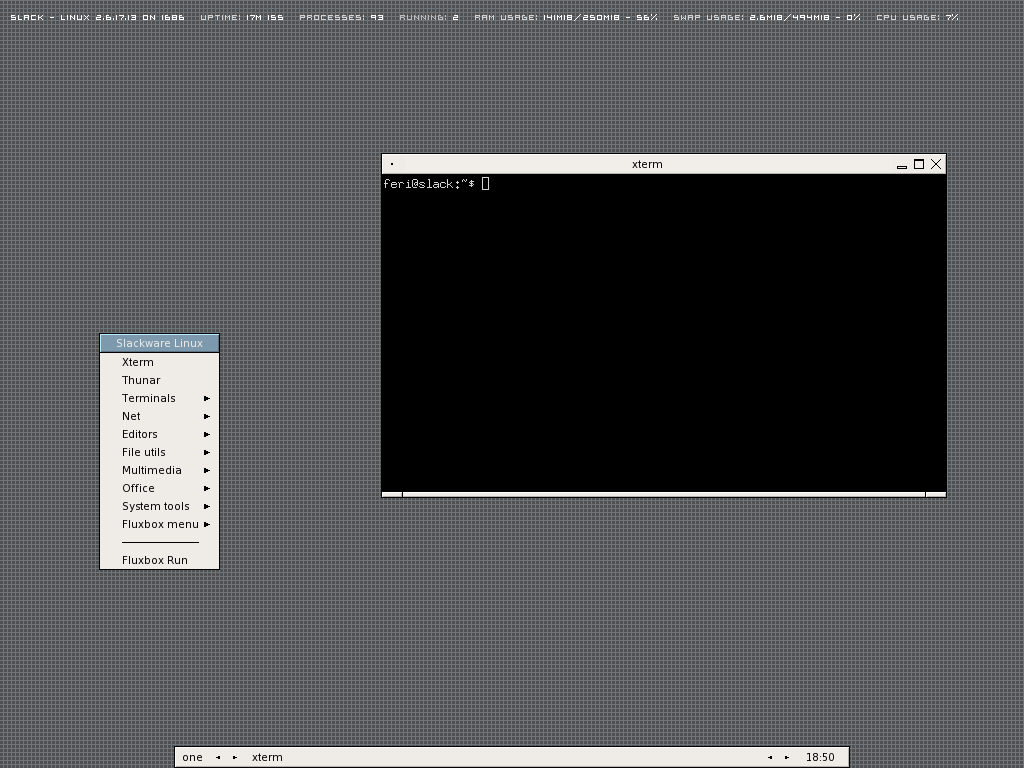Click the xterm window title bar
Screen dimensions: 1024x768
pyautogui.click(x=647, y=164)
